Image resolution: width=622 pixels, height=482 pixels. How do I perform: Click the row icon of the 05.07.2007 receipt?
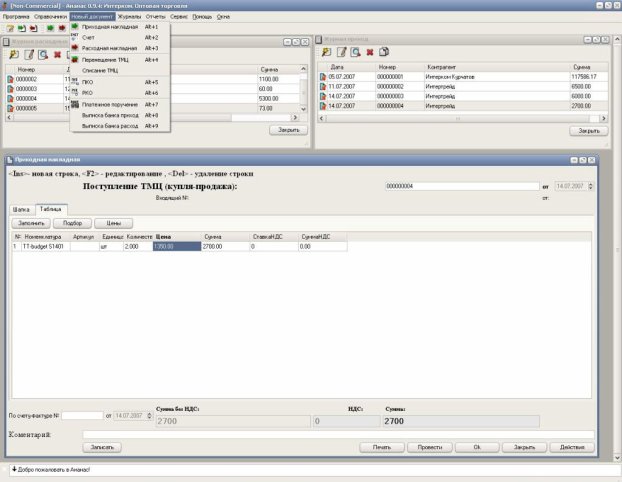323,77
